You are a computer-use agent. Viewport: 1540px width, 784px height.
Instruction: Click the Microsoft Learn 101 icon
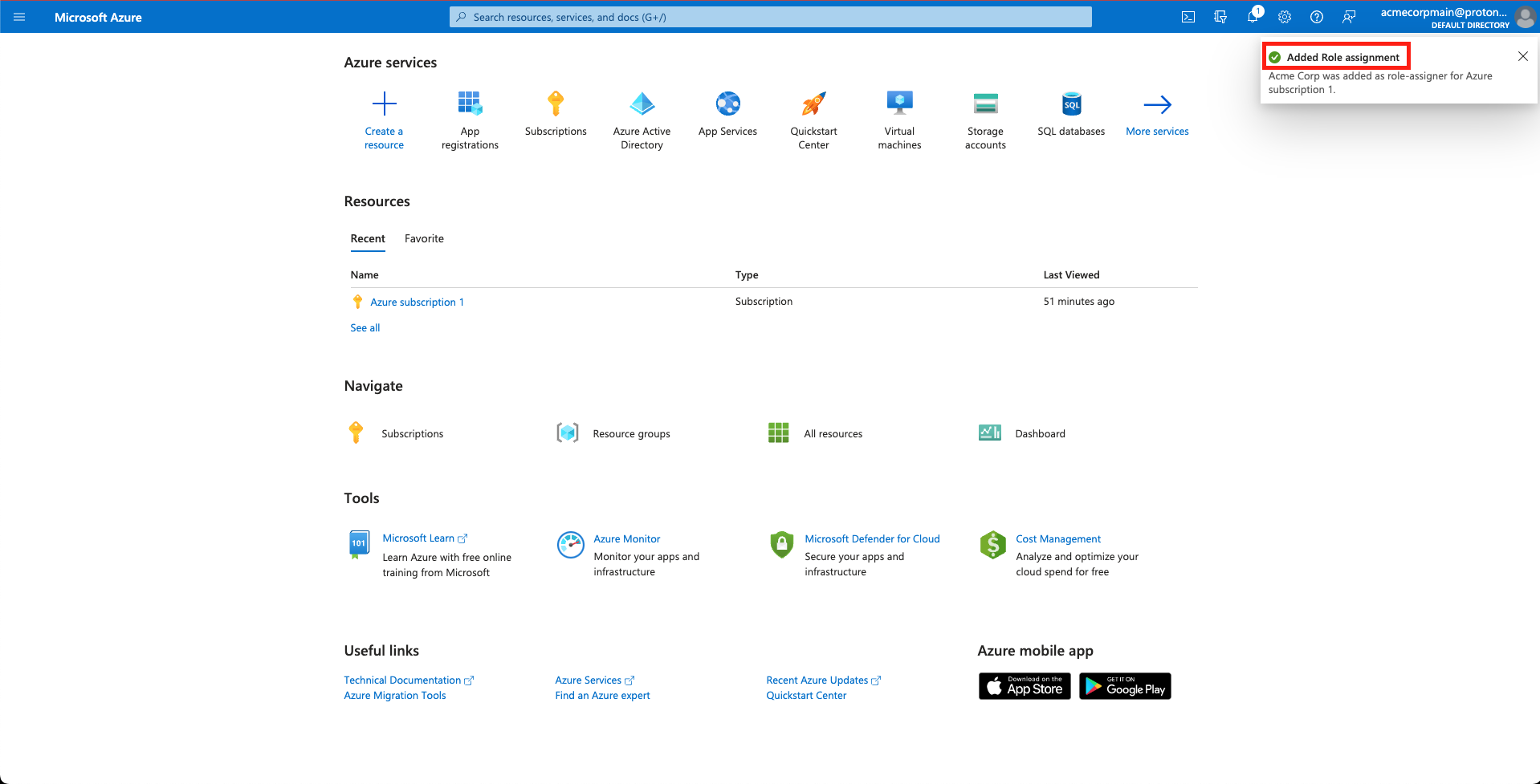tap(359, 545)
